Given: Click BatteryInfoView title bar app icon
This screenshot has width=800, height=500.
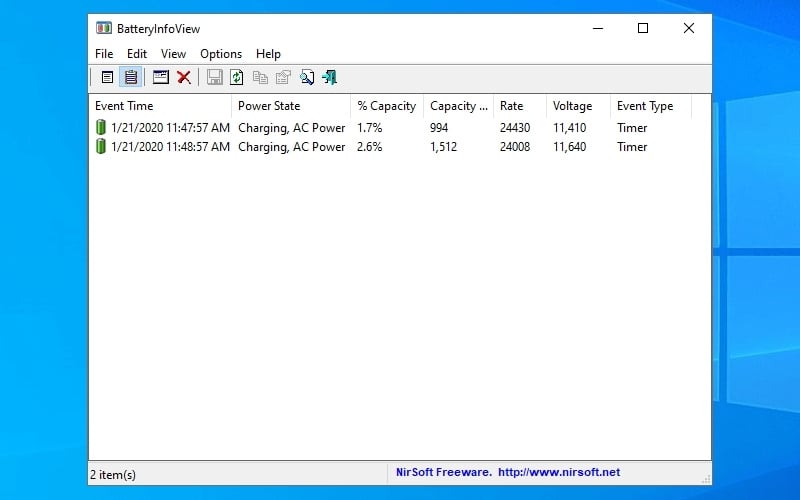Looking at the screenshot, I should (x=104, y=28).
